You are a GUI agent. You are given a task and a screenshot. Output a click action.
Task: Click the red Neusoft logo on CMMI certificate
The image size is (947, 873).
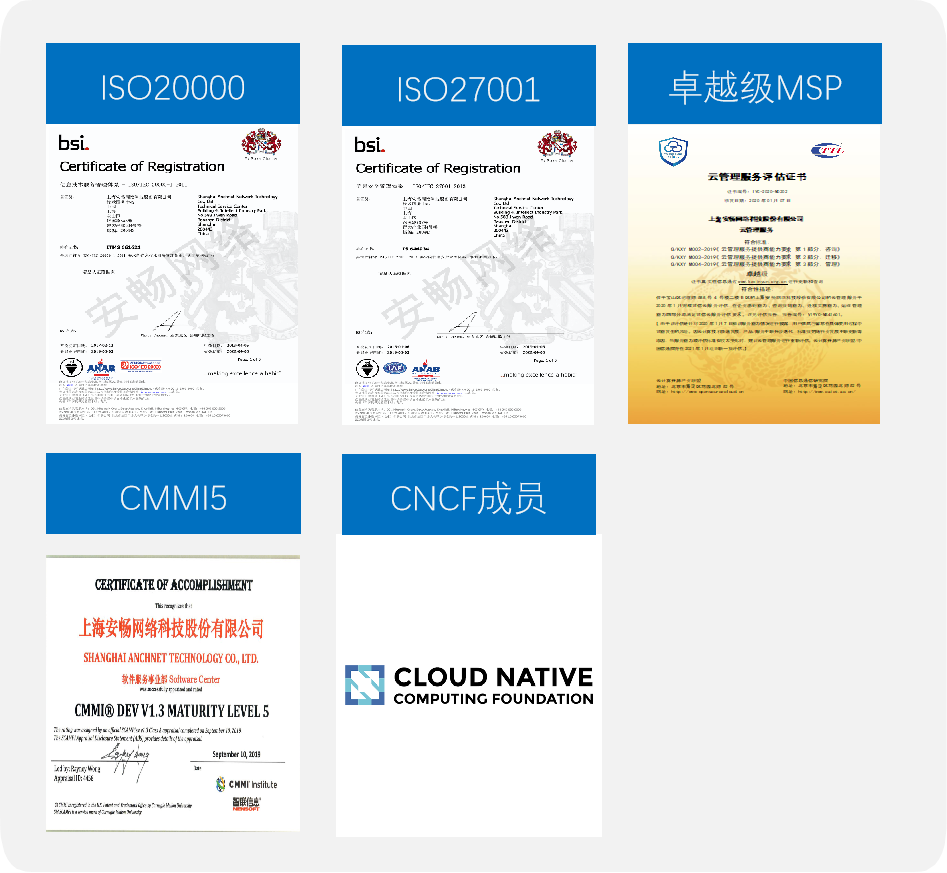click(x=246, y=804)
